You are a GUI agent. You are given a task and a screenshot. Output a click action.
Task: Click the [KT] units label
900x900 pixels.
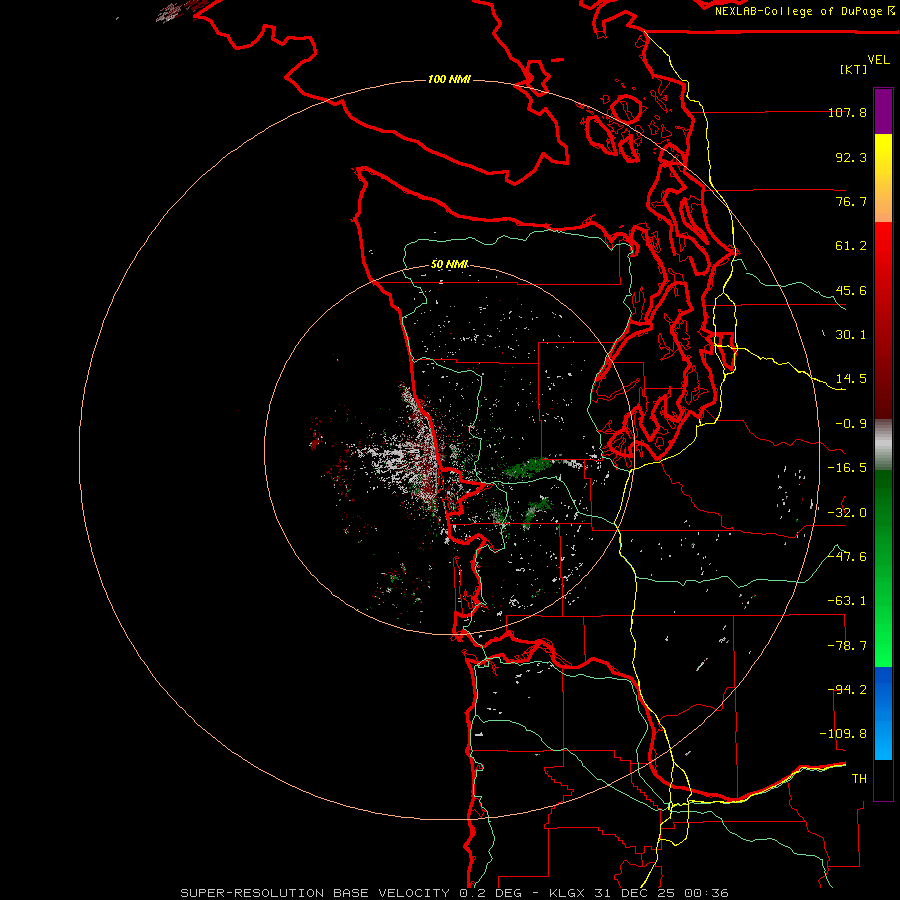pyautogui.click(x=854, y=69)
